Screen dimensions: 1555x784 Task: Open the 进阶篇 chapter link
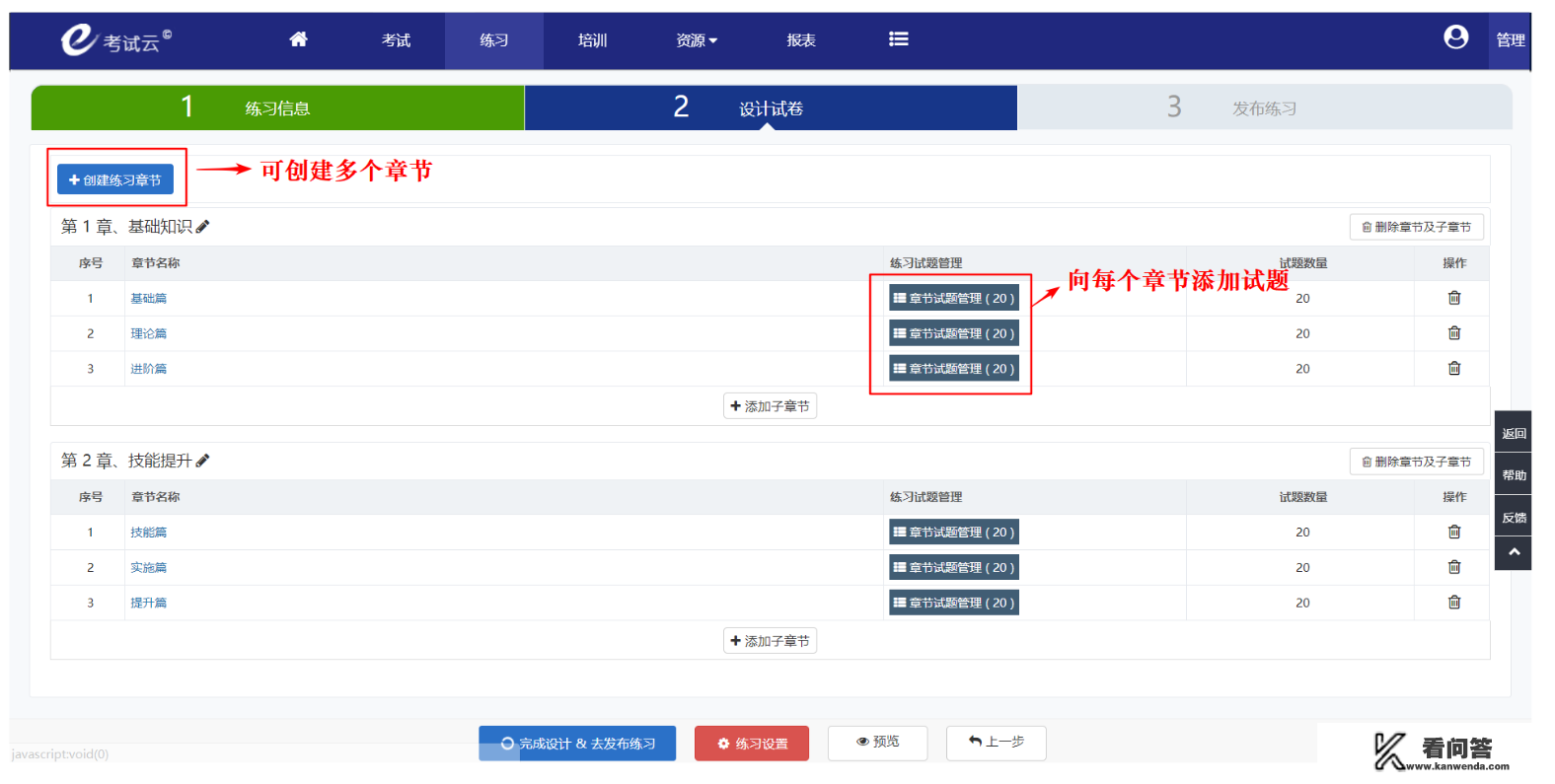pyautogui.click(x=149, y=369)
